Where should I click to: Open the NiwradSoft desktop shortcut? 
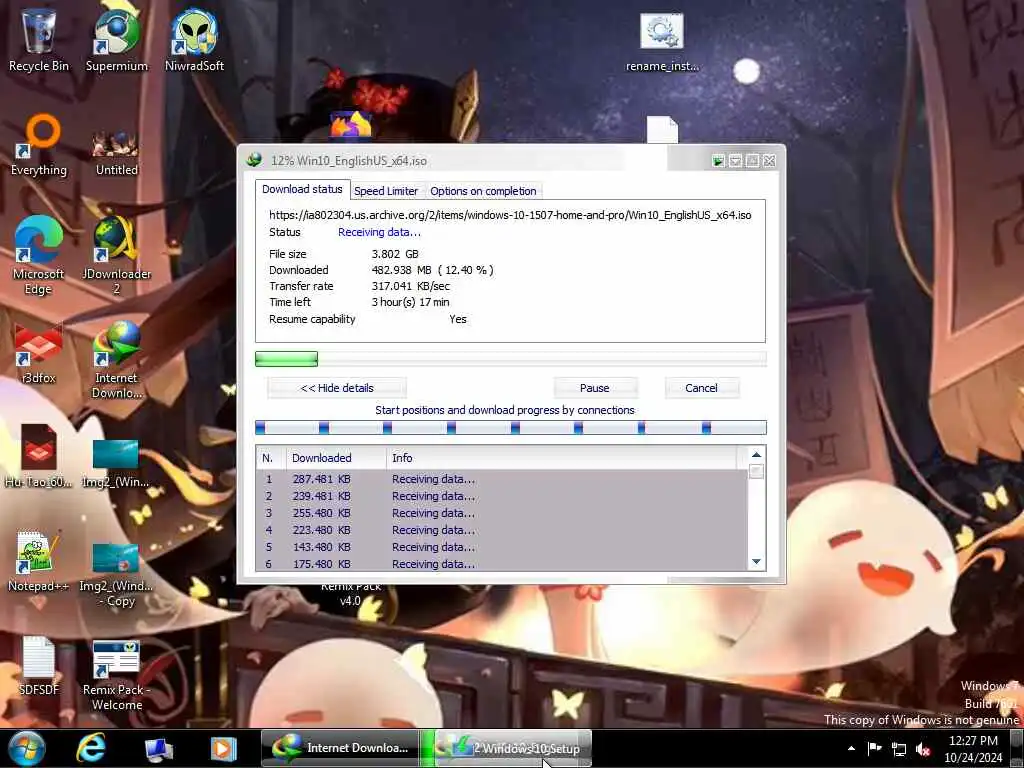(x=195, y=39)
